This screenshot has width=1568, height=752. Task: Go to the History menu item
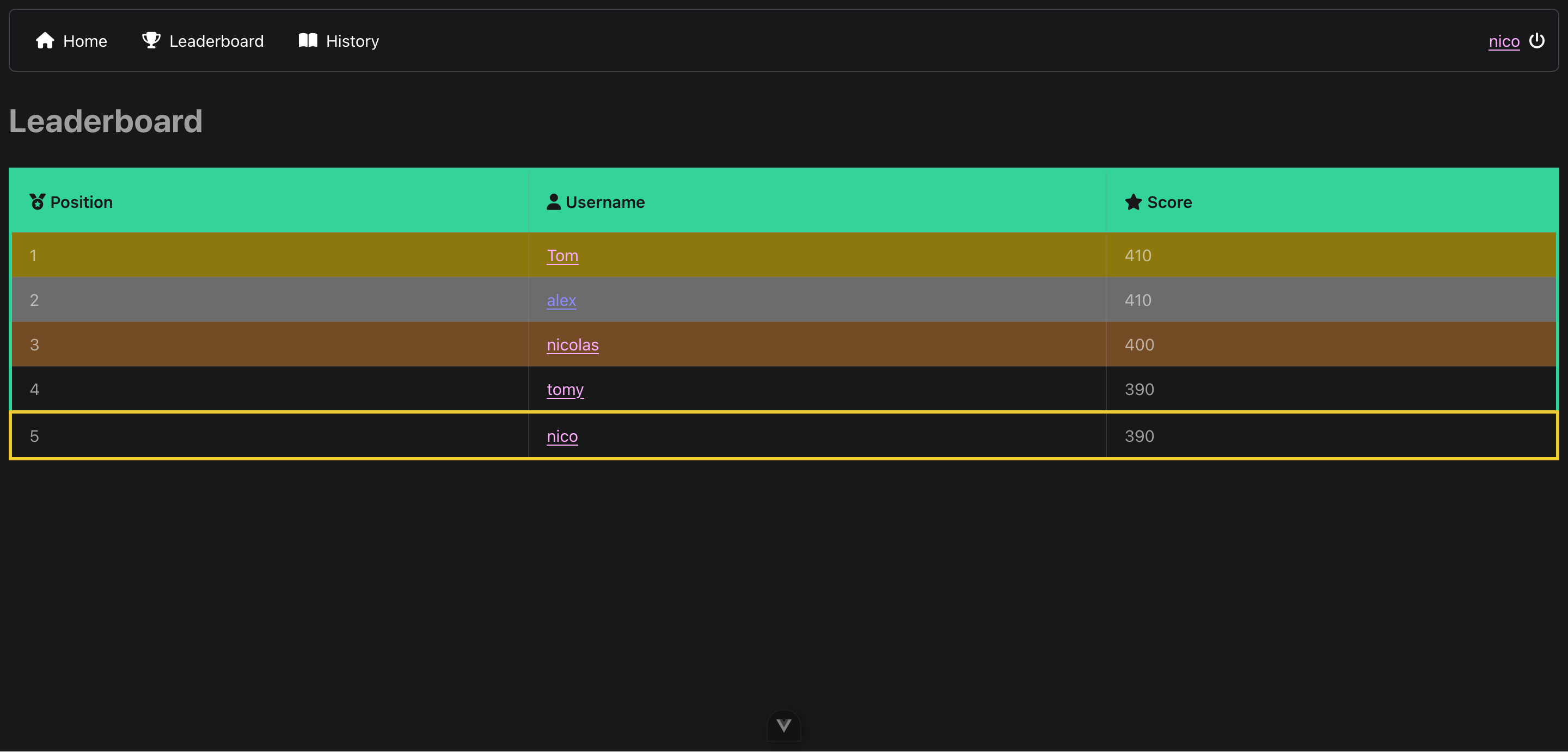[x=352, y=41]
